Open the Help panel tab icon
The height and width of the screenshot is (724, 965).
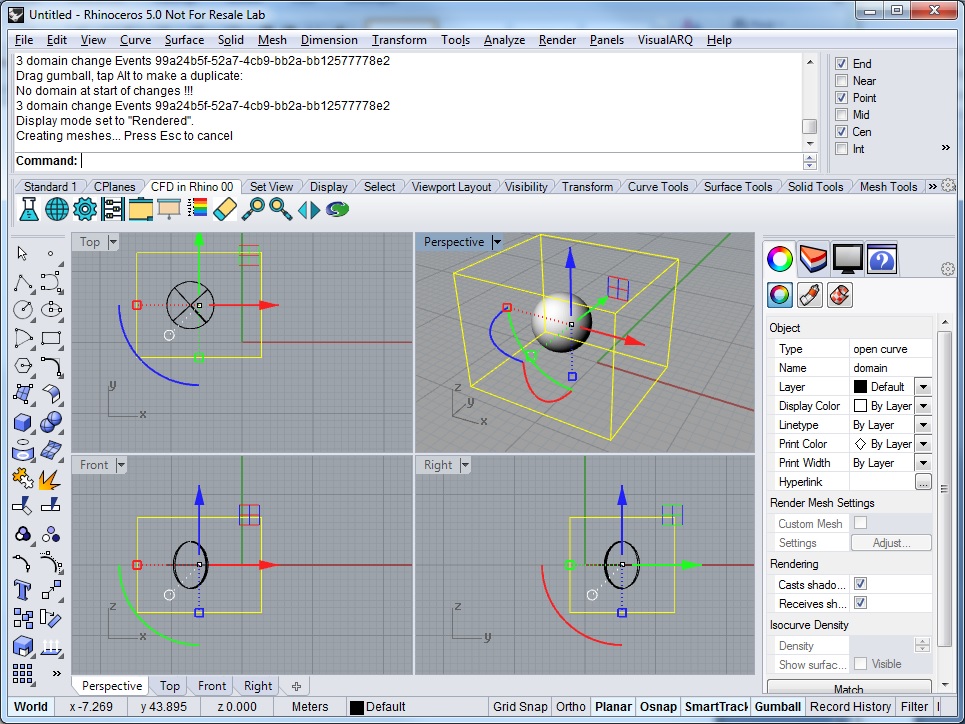click(x=882, y=259)
